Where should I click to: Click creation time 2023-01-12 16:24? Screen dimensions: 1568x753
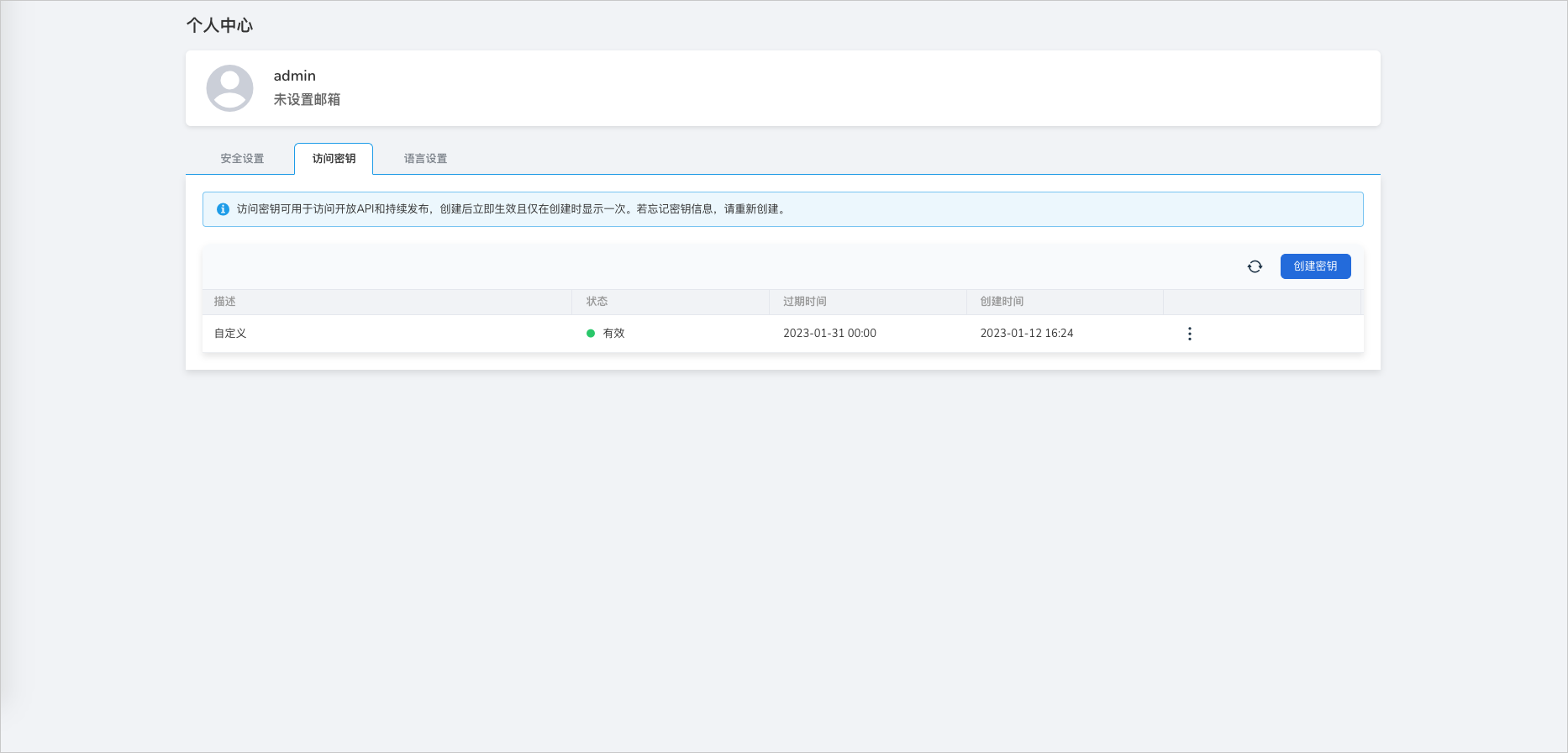click(1027, 334)
